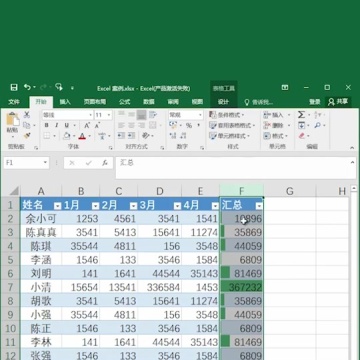Click the AutoSum sigma icon
Viewport: 360px width, 360px height.
click(x=301, y=115)
